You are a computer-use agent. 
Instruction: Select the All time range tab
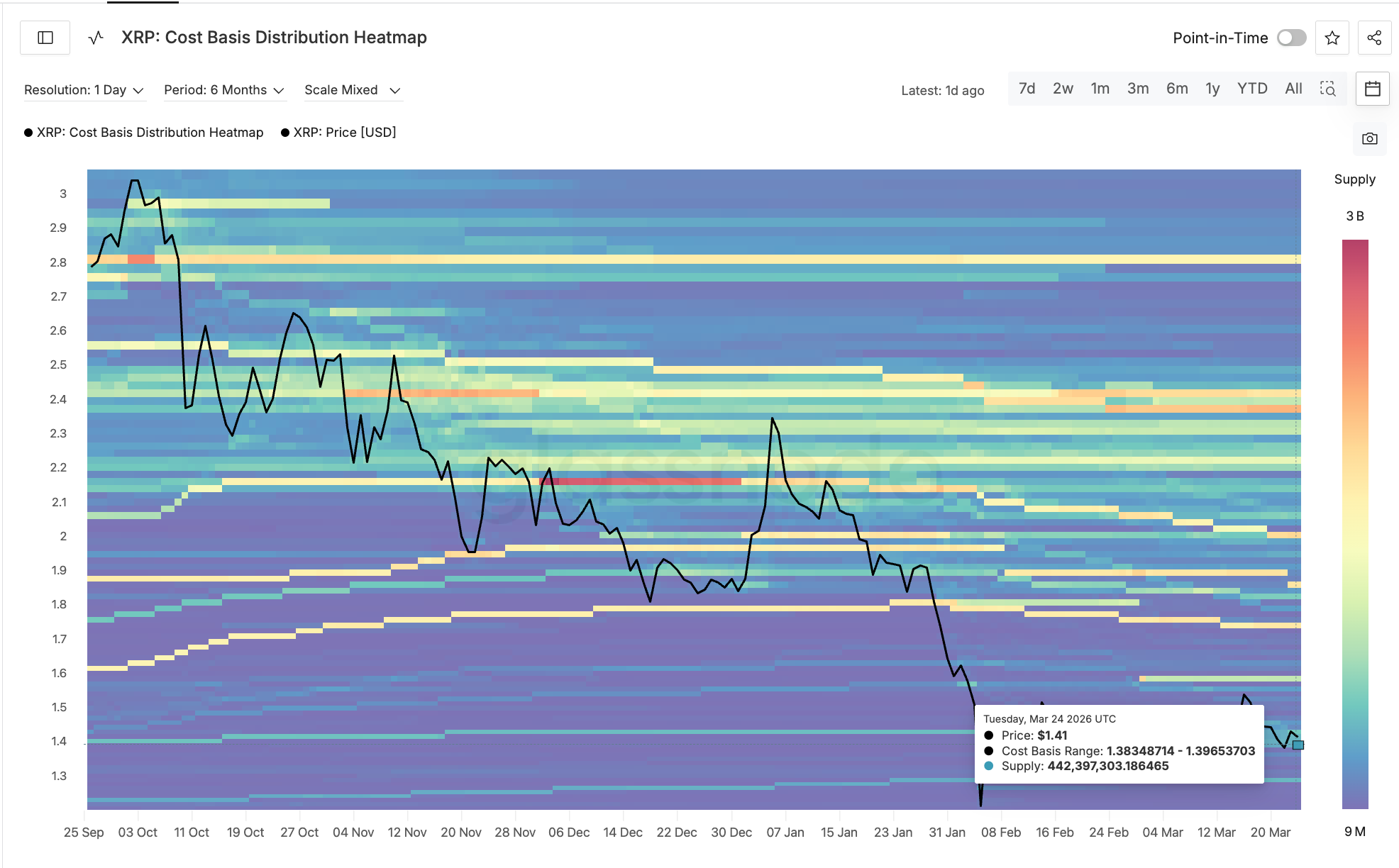click(x=1293, y=88)
